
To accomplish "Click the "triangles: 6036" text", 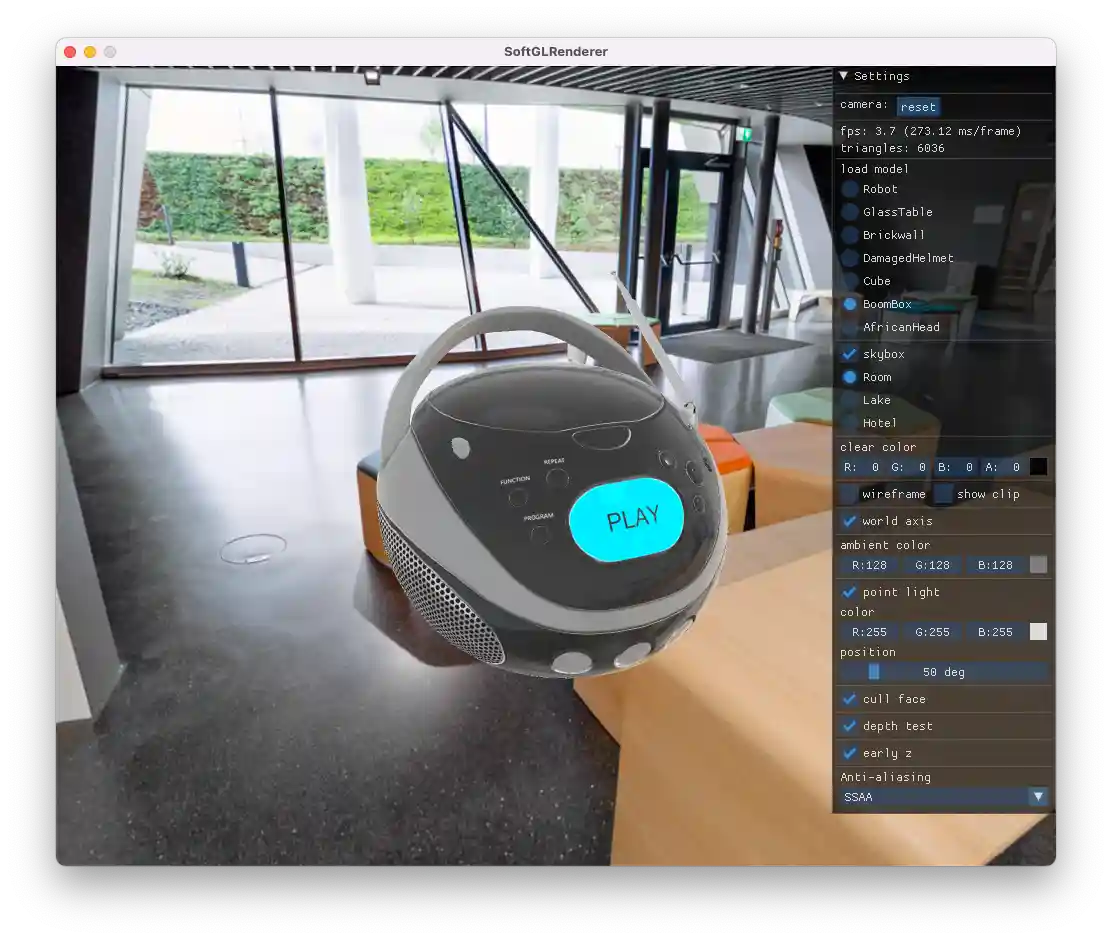I will point(892,148).
